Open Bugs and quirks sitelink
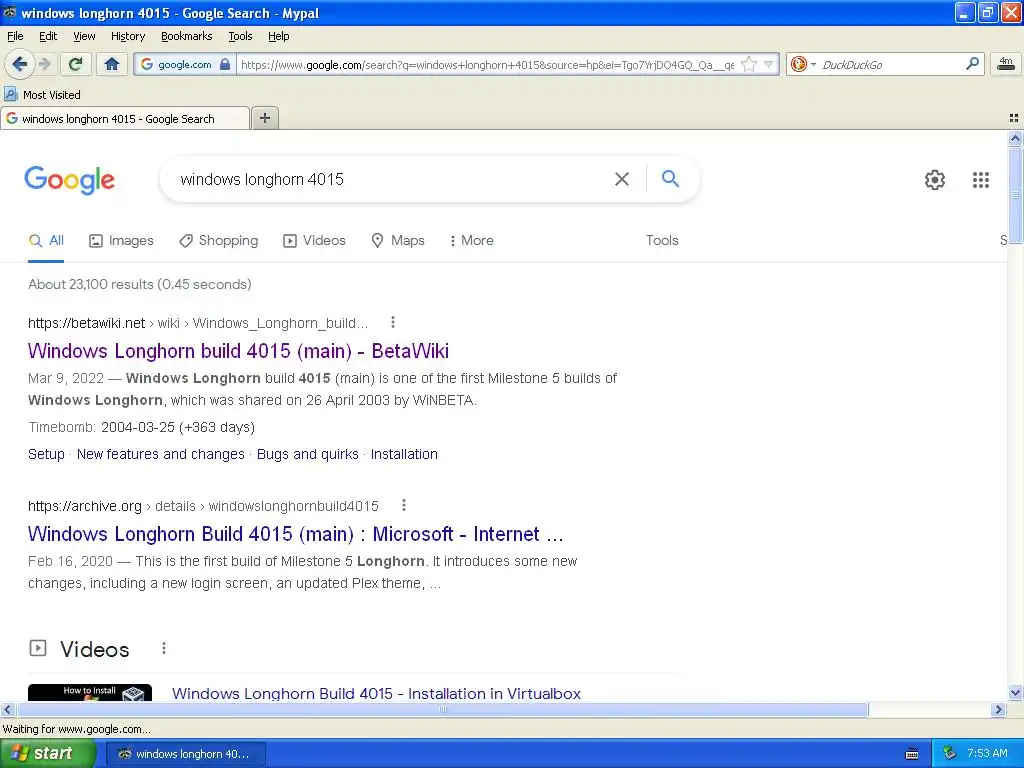This screenshot has height=768, width=1024. (x=308, y=454)
